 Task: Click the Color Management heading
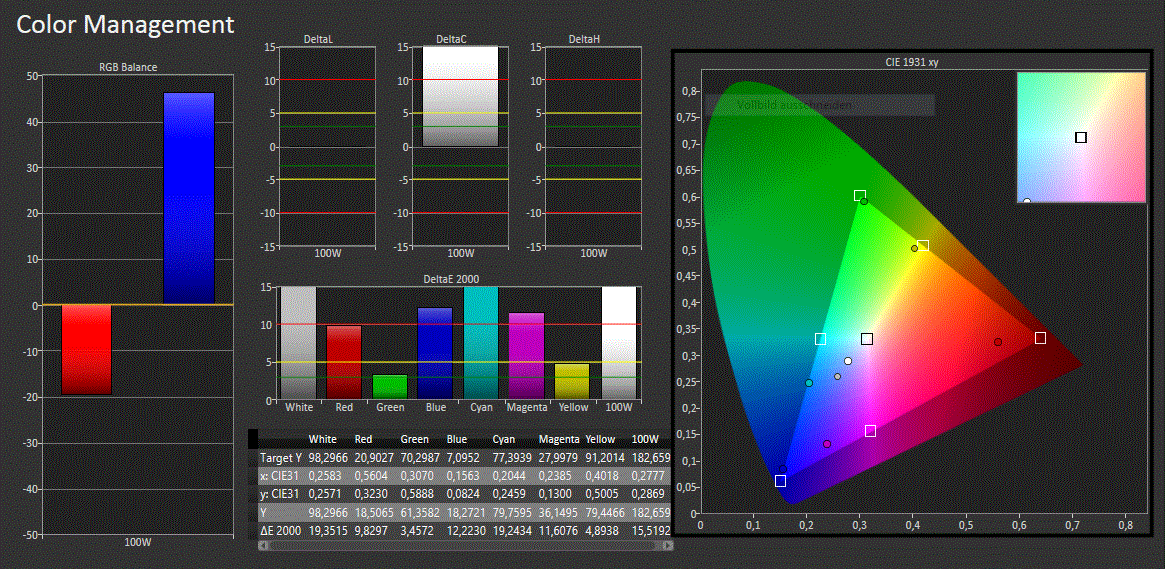[126, 24]
